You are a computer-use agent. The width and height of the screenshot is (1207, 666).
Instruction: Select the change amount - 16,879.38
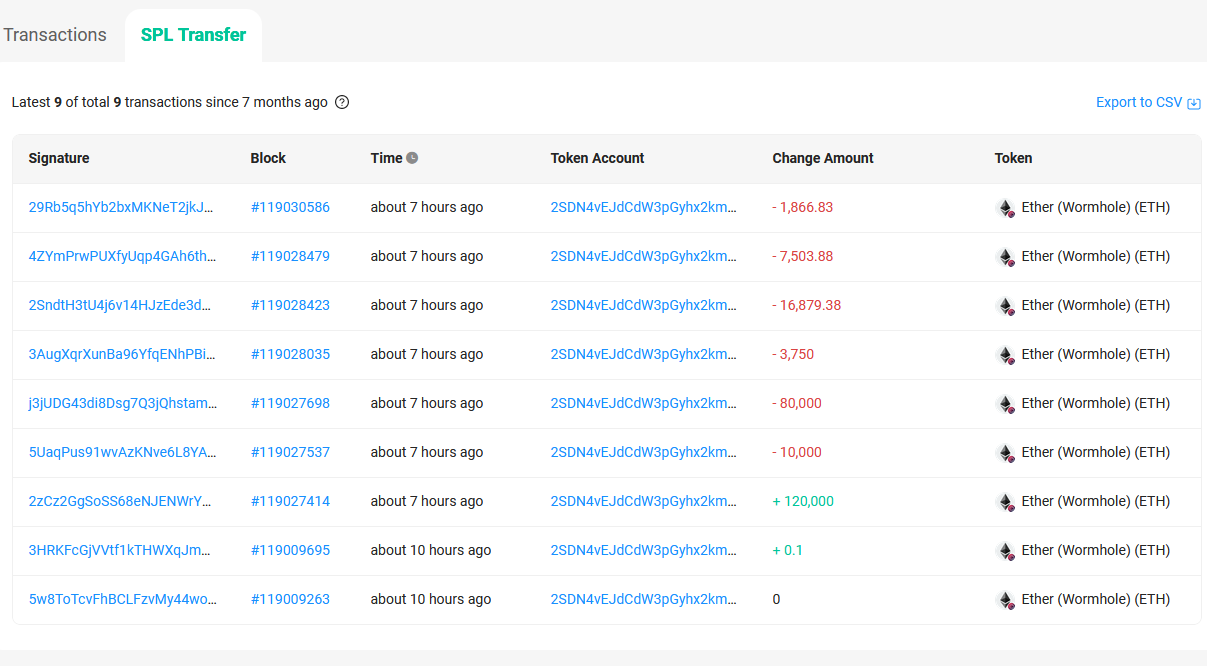pyautogui.click(x=807, y=305)
